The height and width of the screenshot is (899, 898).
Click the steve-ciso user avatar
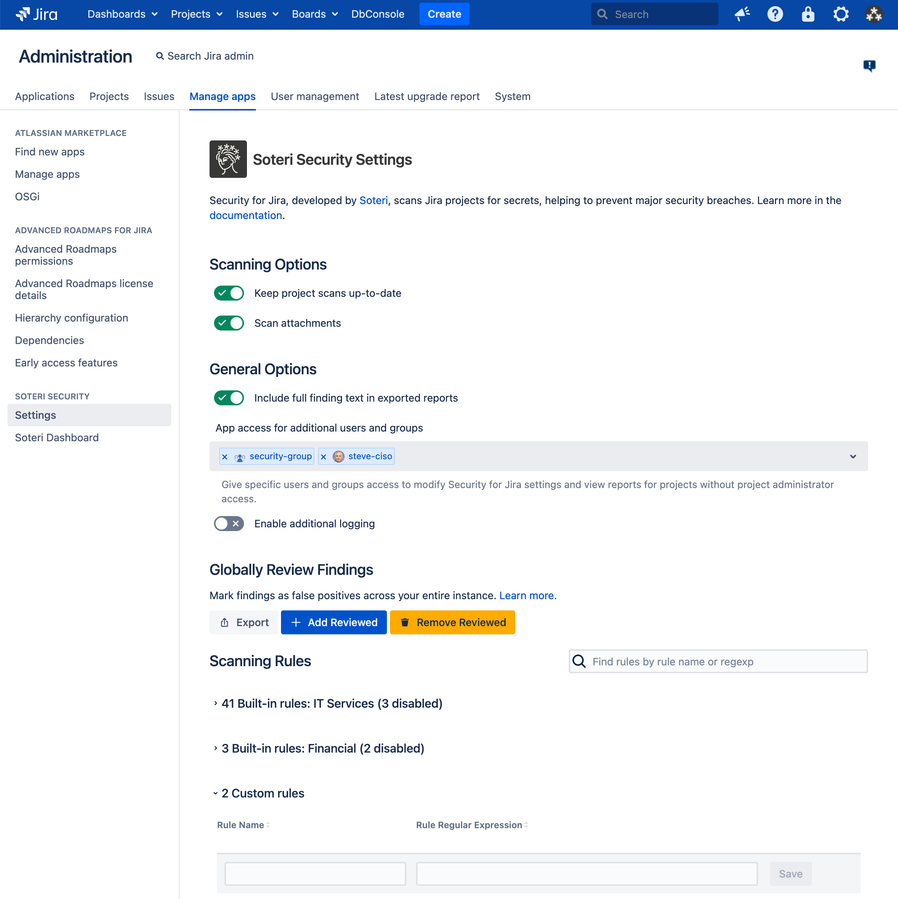(x=338, y=456)
